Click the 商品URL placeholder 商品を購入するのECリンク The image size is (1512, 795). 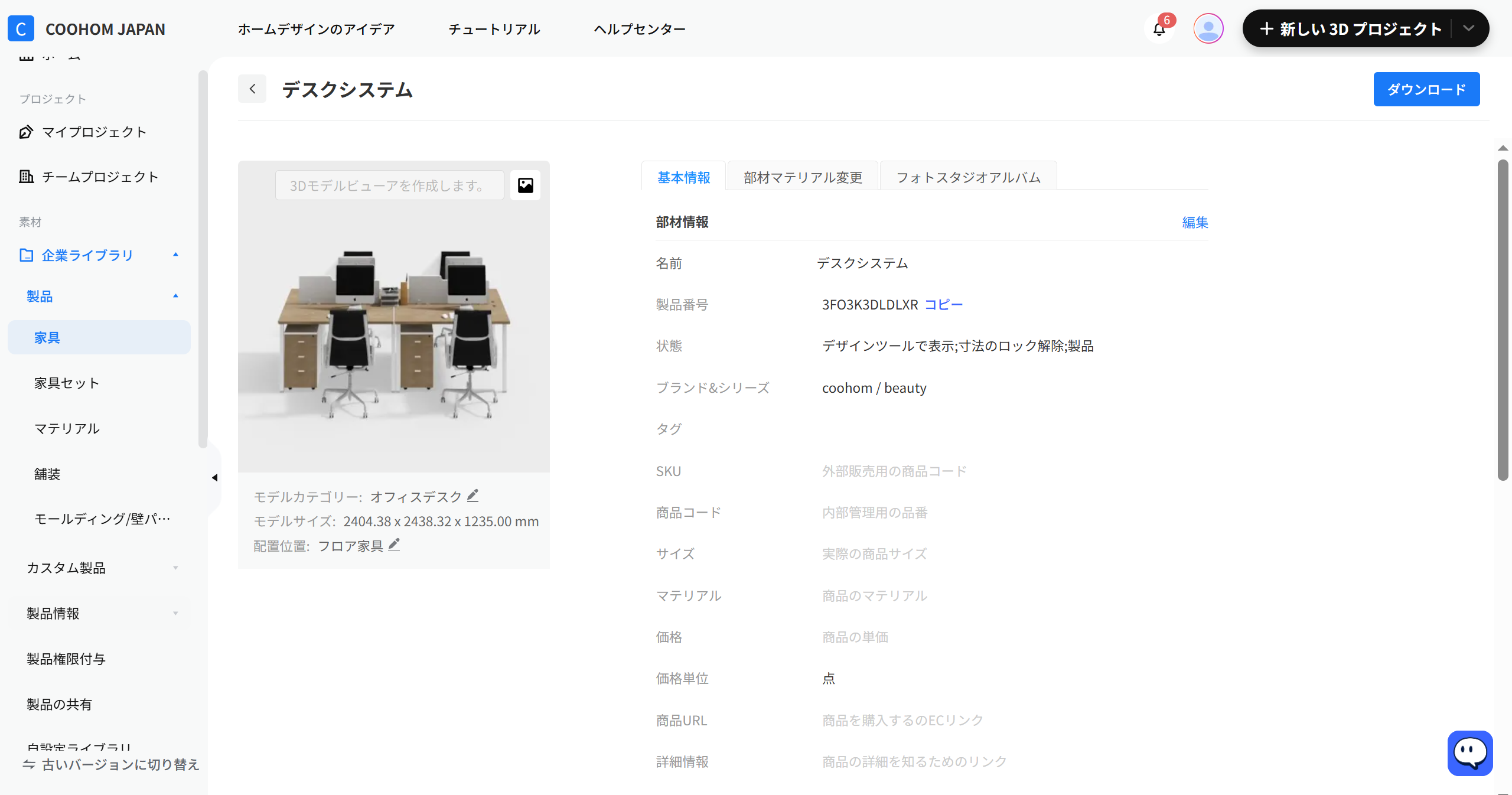902,720
